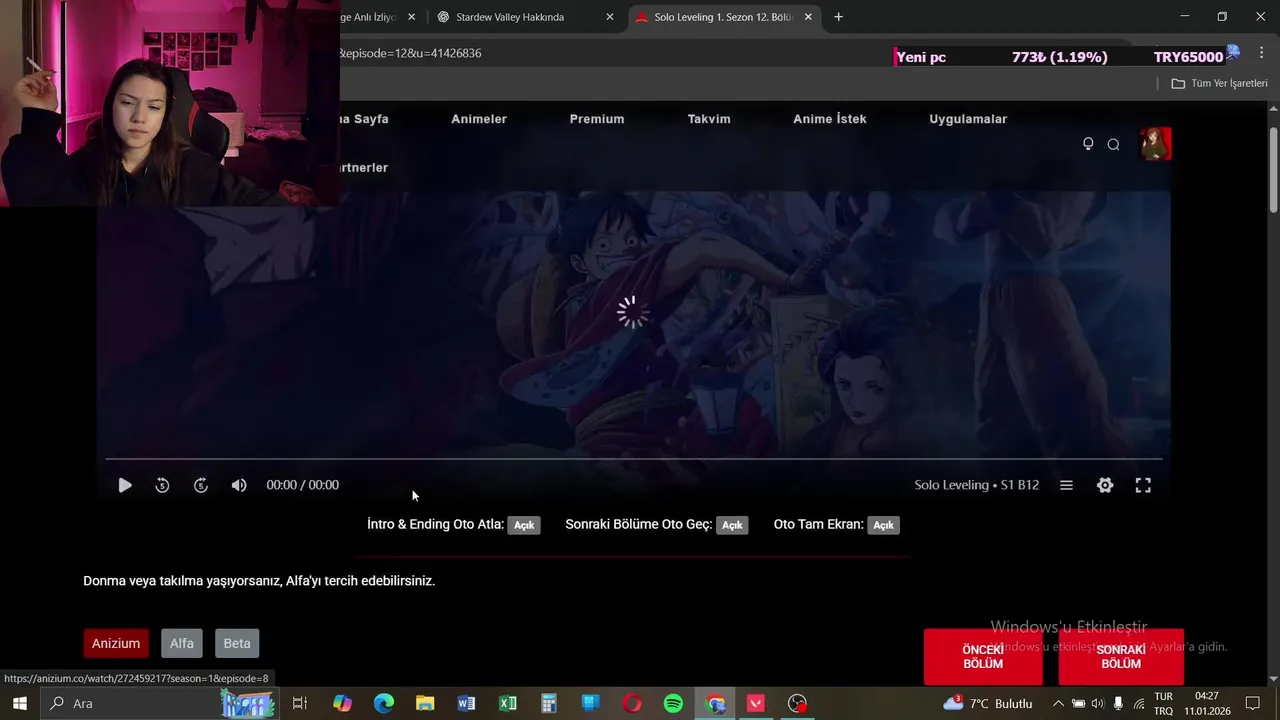The width and height of the screenshot is (1280, 720).
Task: Toggle Sonraki Bölüme Oto Geç switch
Action: 733,525
